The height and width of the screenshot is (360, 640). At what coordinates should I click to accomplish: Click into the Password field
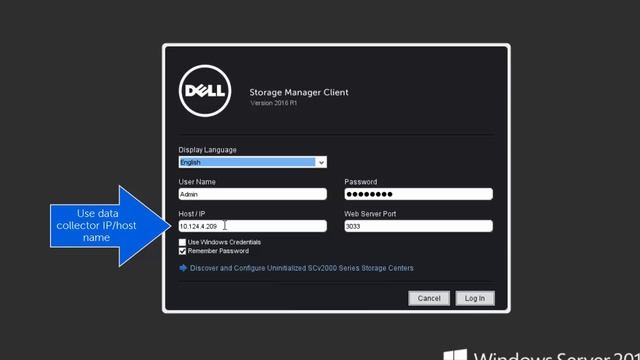[418, 194]
